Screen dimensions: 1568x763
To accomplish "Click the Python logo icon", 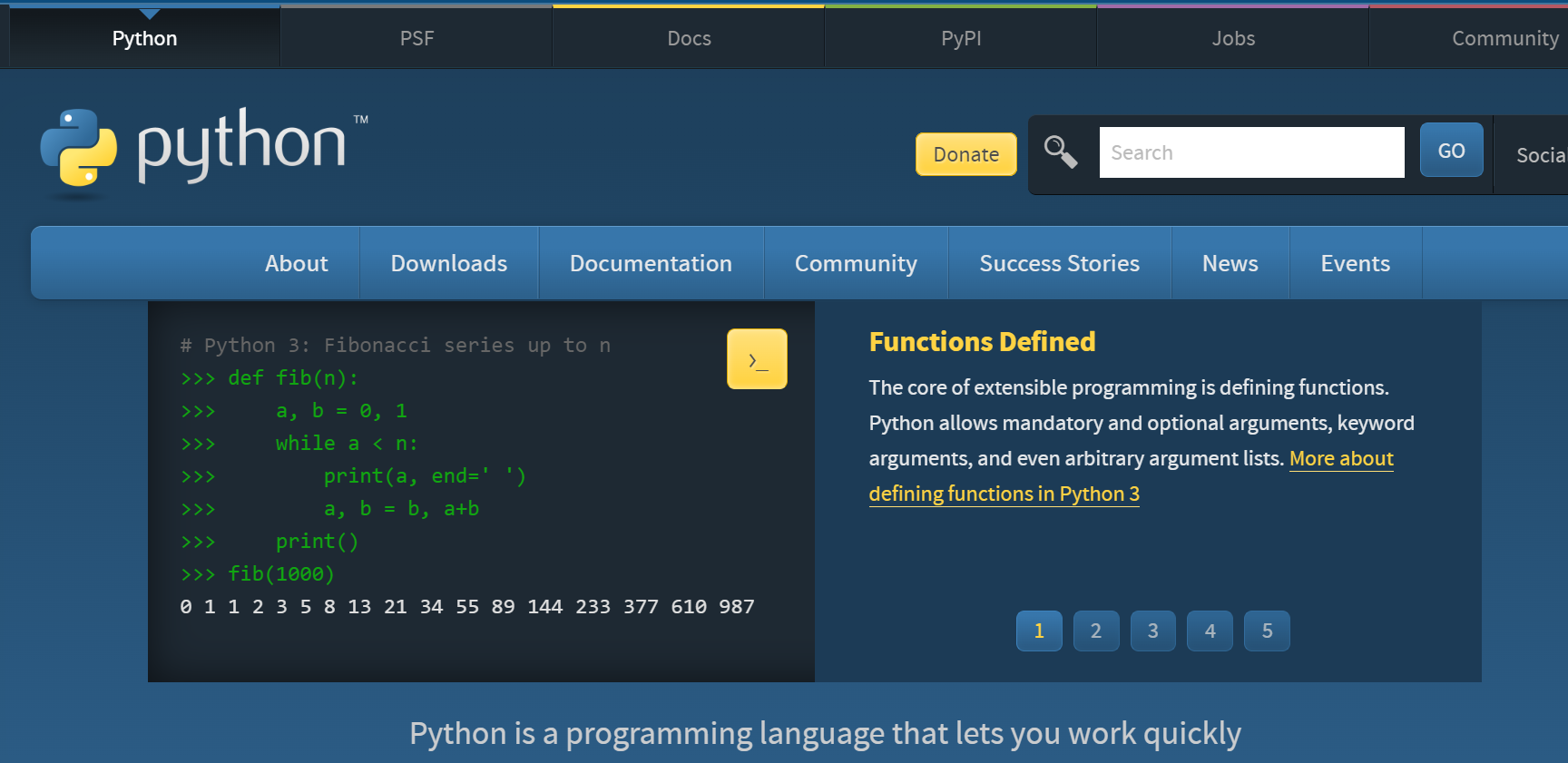I will point(79,148).
